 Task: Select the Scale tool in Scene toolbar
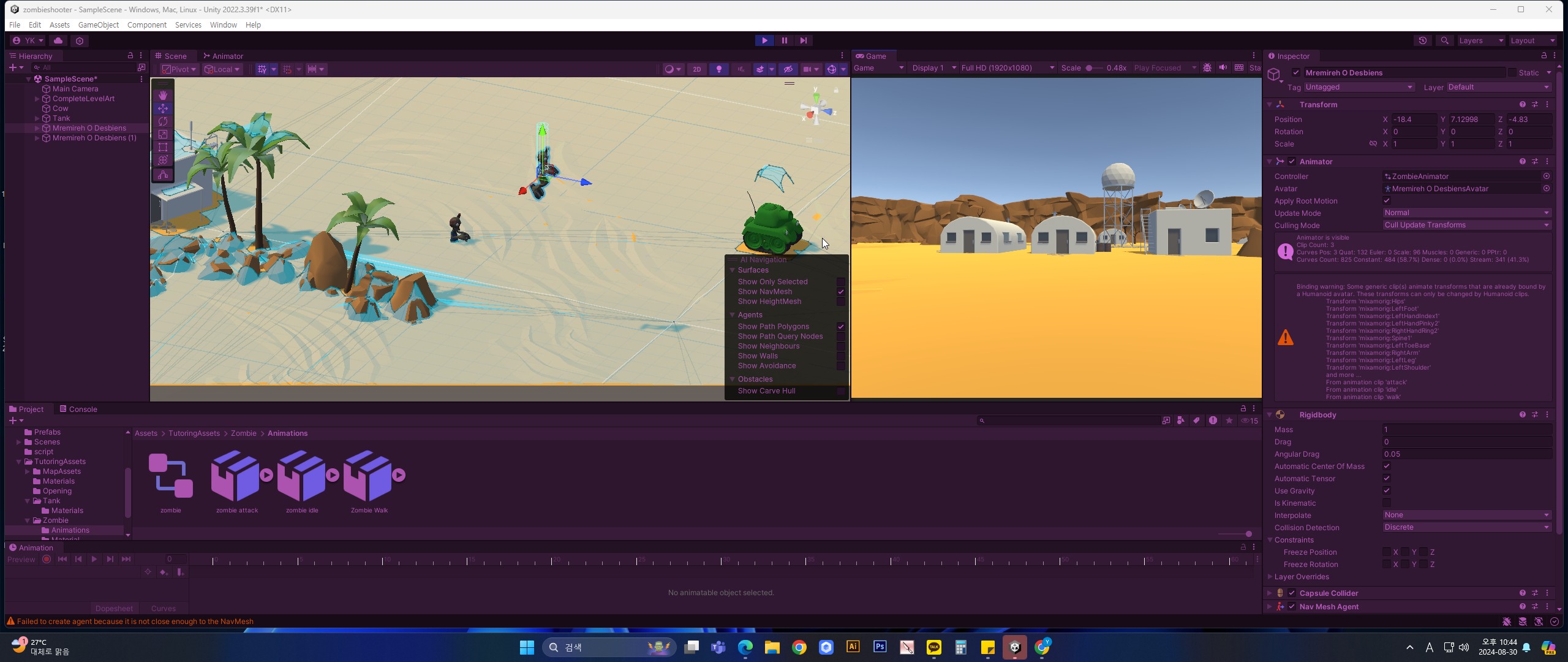163,134
